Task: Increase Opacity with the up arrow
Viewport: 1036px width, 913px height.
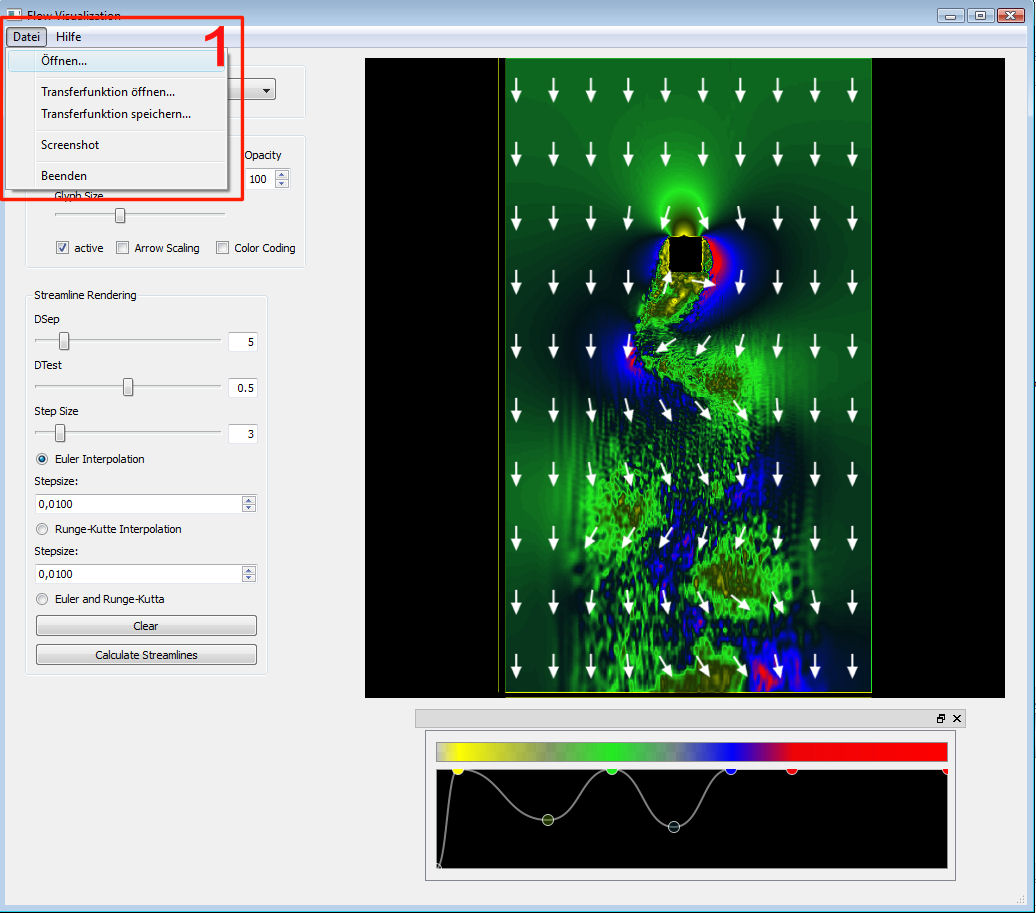Action: click(281, 174)
